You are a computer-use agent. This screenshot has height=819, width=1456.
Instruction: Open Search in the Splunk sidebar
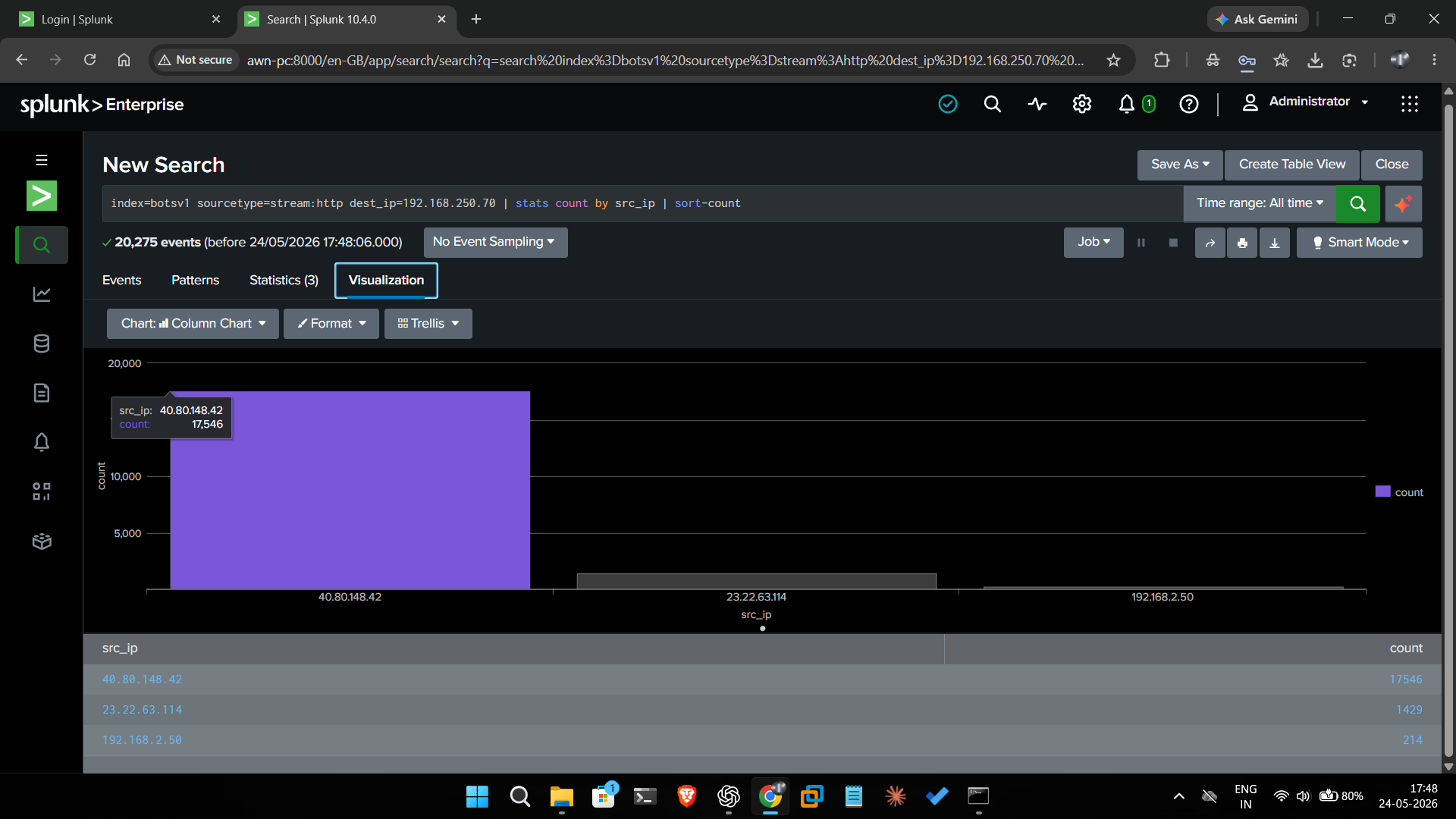click(42, 245)
